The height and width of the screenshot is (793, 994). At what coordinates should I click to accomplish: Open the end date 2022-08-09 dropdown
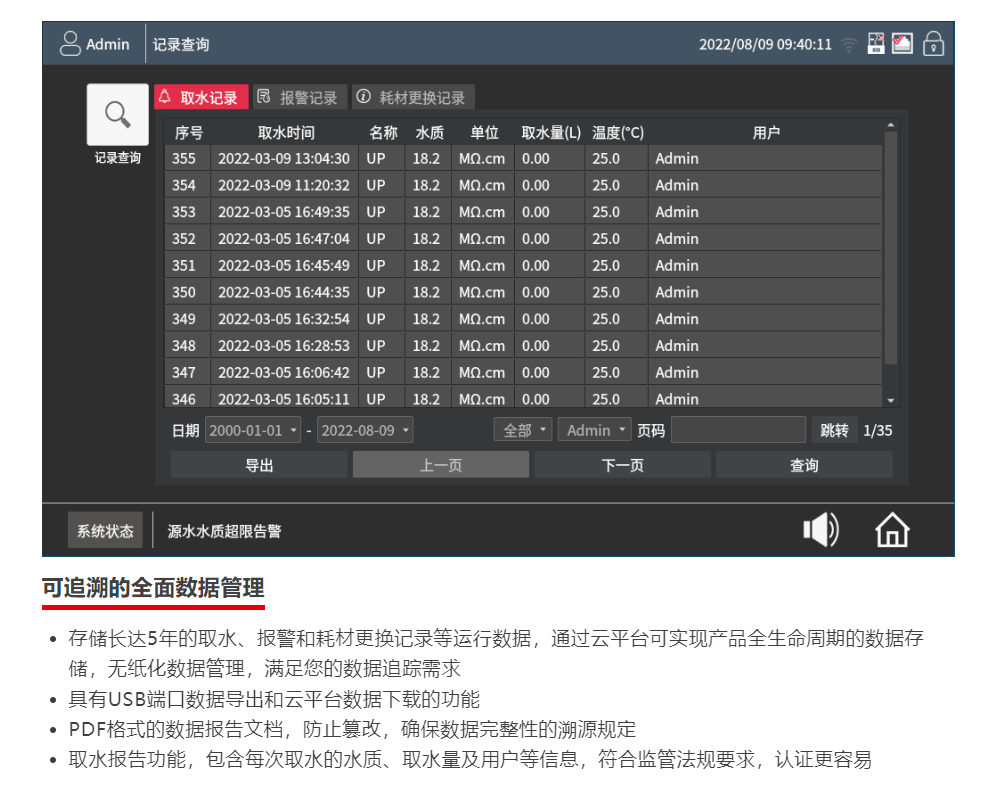click(365, 430)
